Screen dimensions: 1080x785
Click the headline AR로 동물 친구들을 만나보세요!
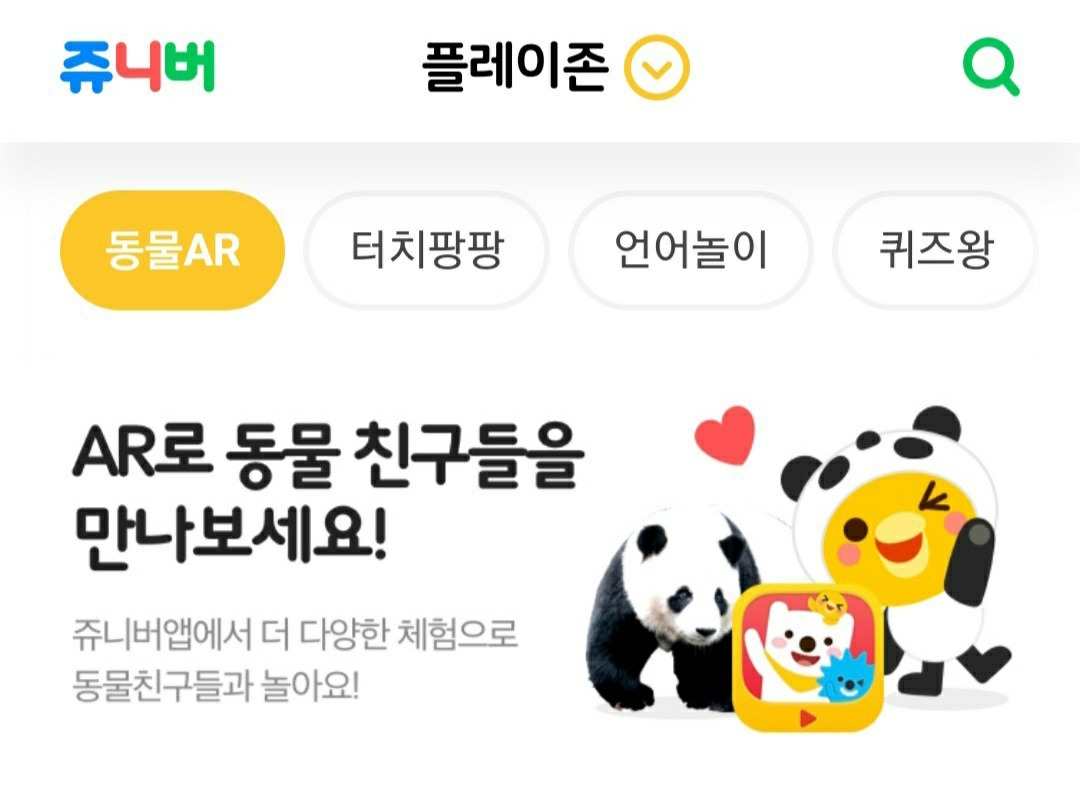[328, 496]
